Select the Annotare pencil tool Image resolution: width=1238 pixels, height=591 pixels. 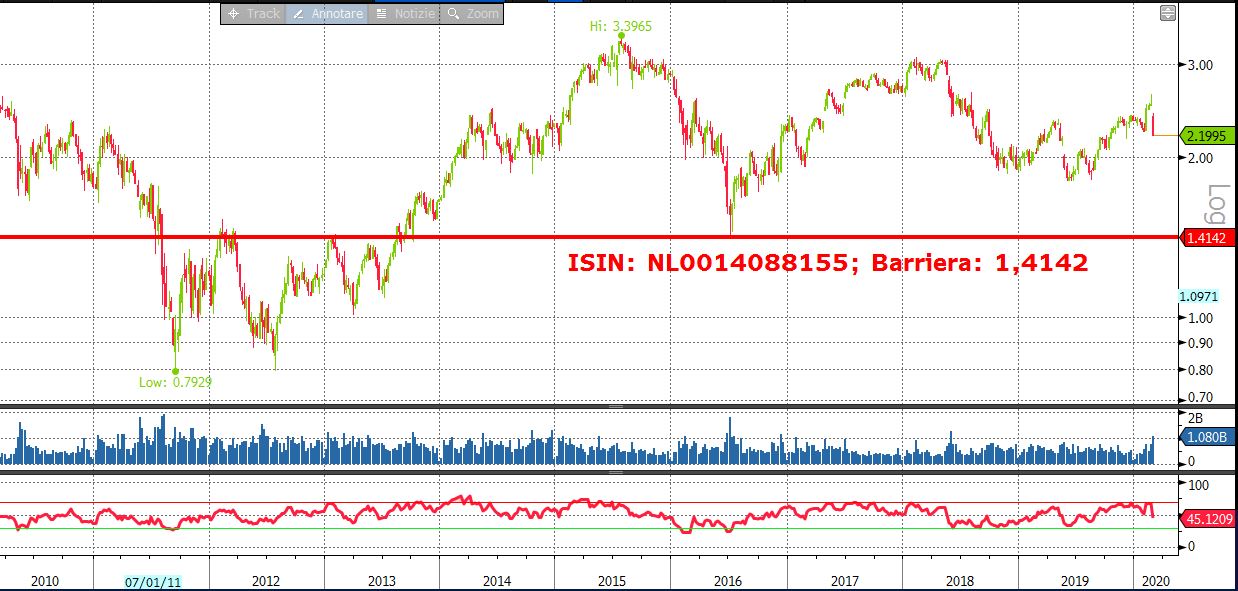(326, 13)
